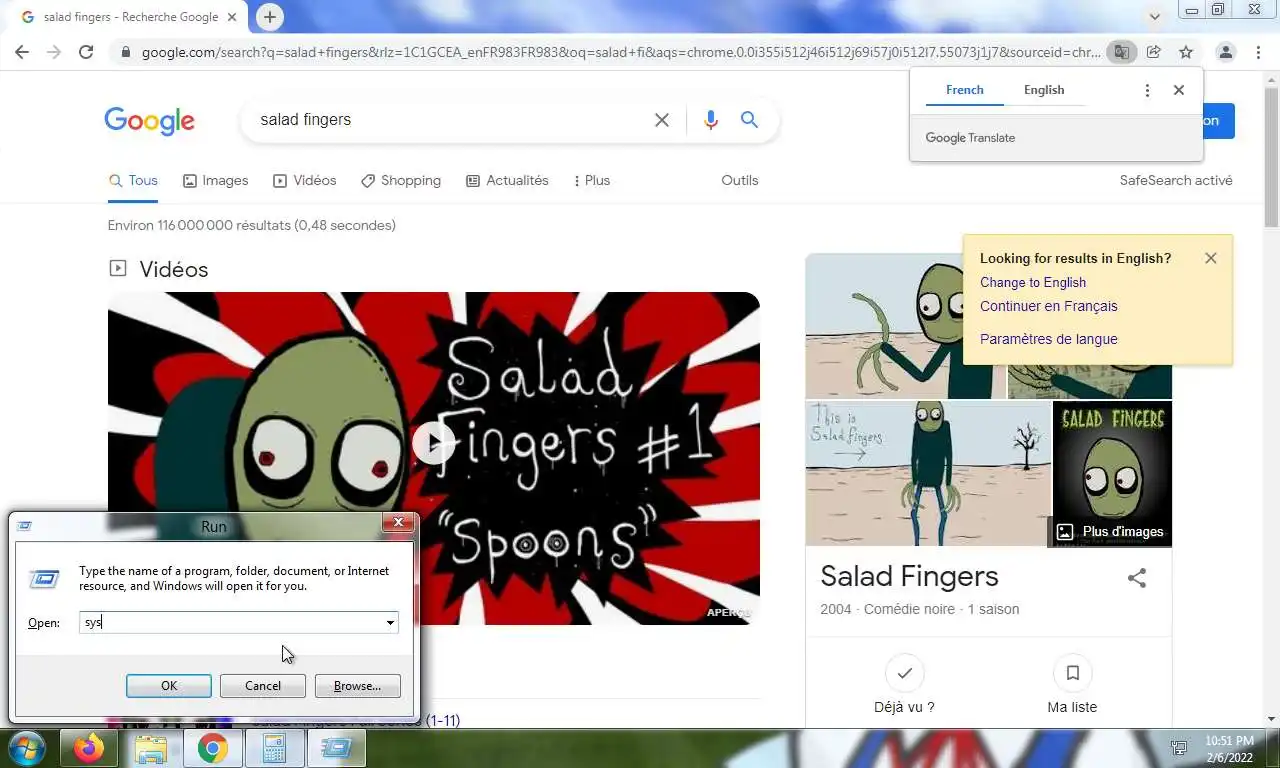
Task: Click the site lock icon in address bar
Action: point(125,52)
